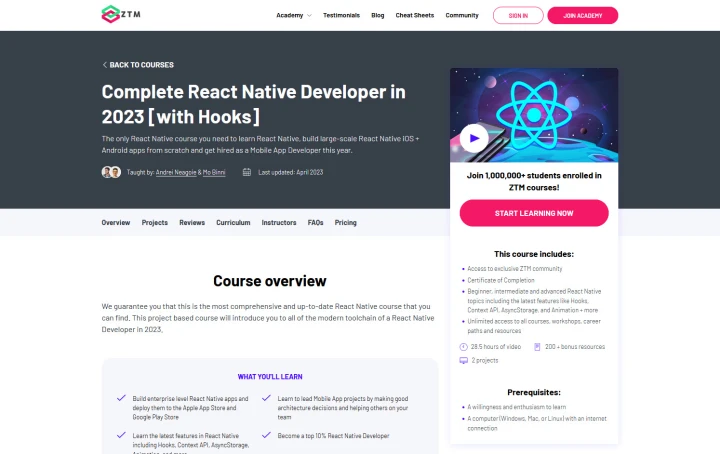Image resolution: width=720 pixels, height=454 pixels.
Task: Open the Curriculum tab
Action: 233,223
